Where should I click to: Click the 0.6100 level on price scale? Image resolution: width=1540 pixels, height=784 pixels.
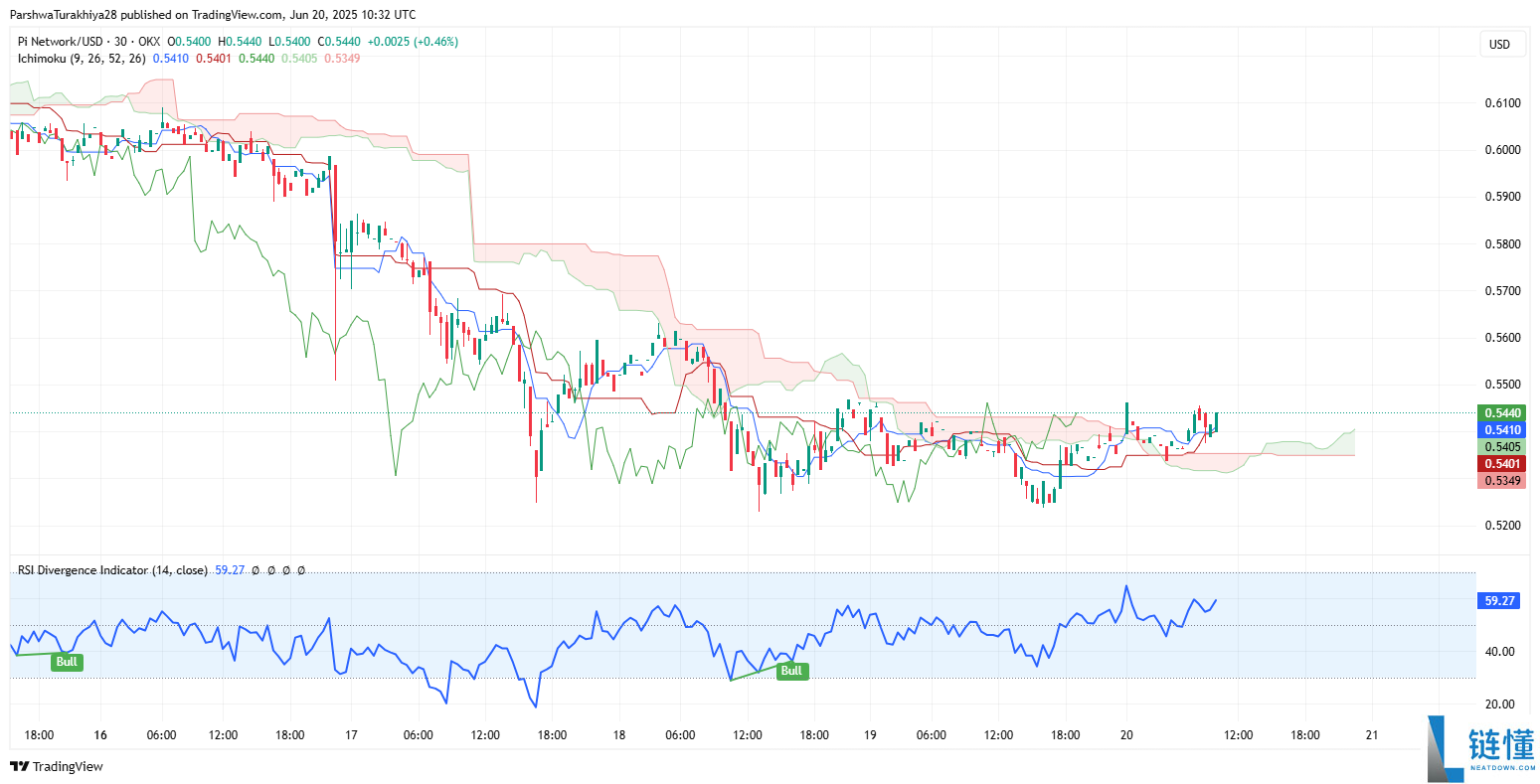(1501, 103)
